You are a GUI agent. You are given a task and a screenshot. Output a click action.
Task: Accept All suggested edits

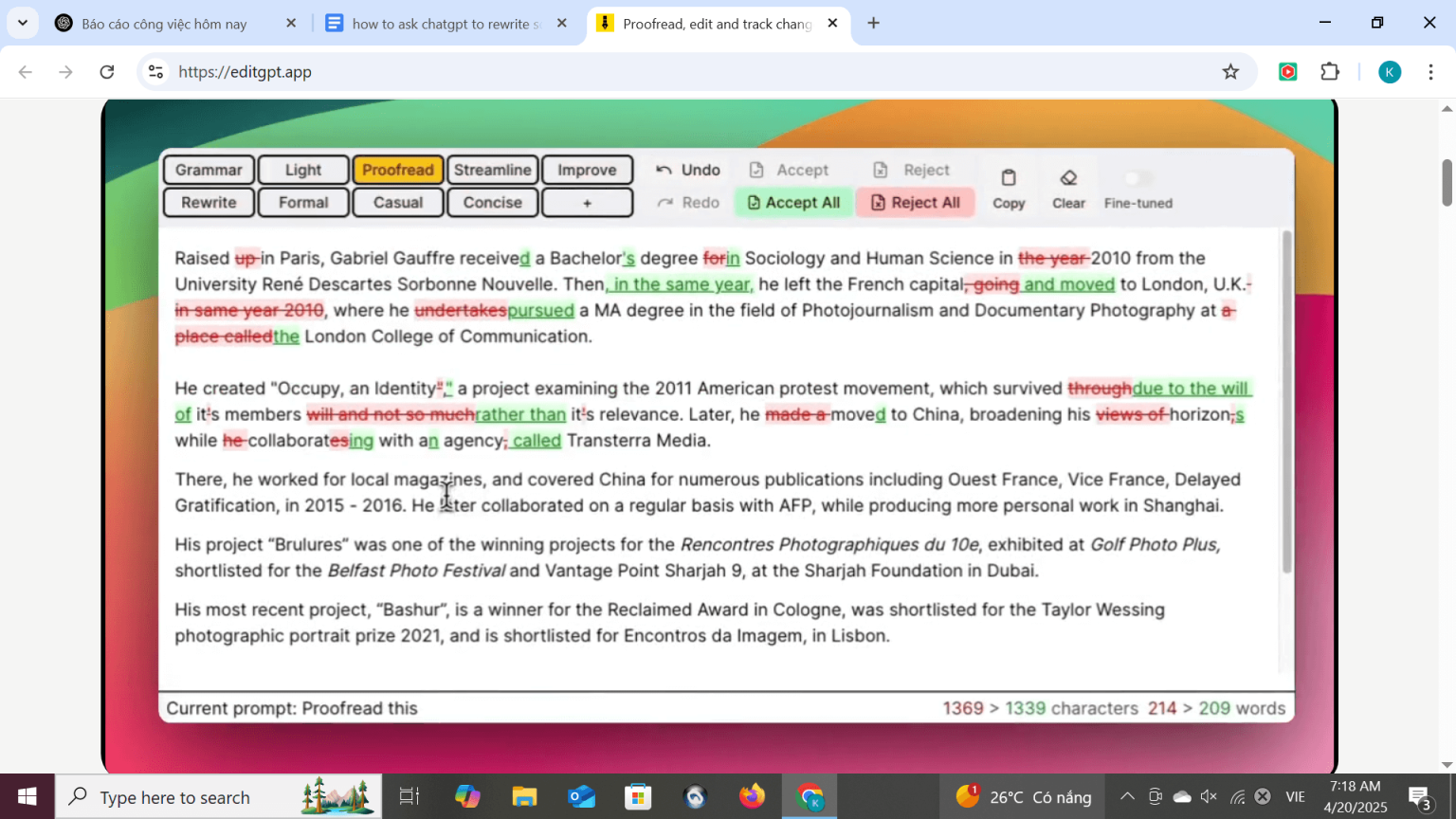(793, 202)
